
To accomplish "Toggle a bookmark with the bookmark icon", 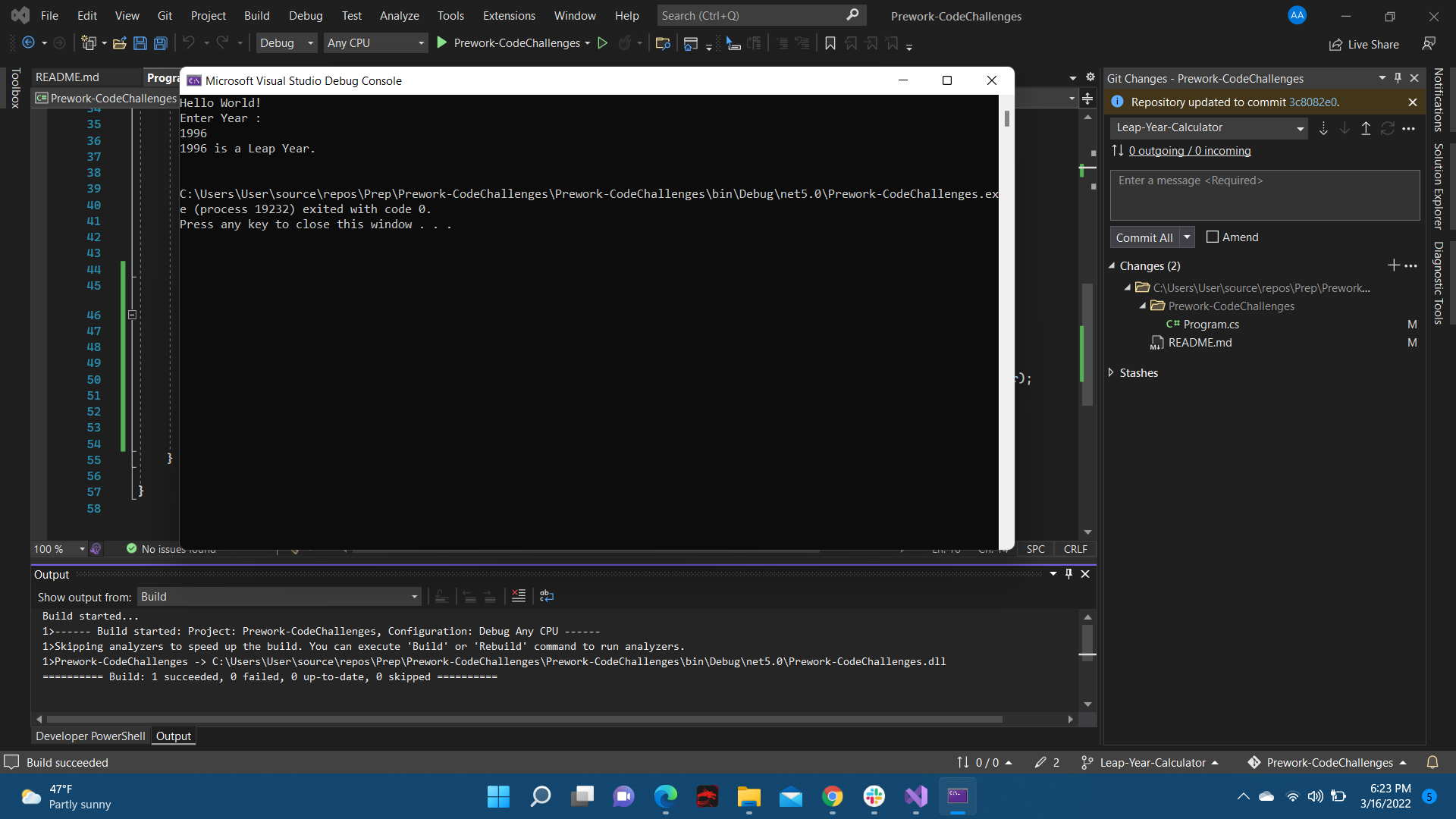I will (x=829, y=43).
